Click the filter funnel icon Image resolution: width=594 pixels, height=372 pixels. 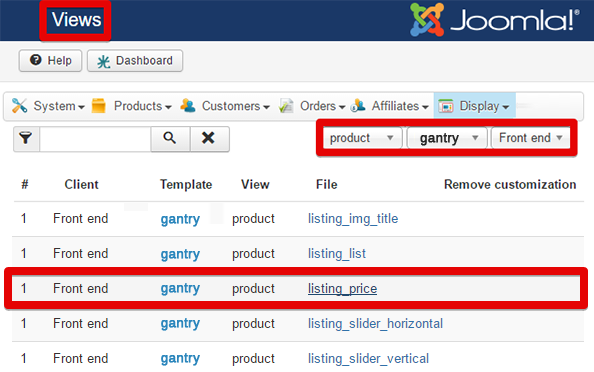[x=26, y=138]
